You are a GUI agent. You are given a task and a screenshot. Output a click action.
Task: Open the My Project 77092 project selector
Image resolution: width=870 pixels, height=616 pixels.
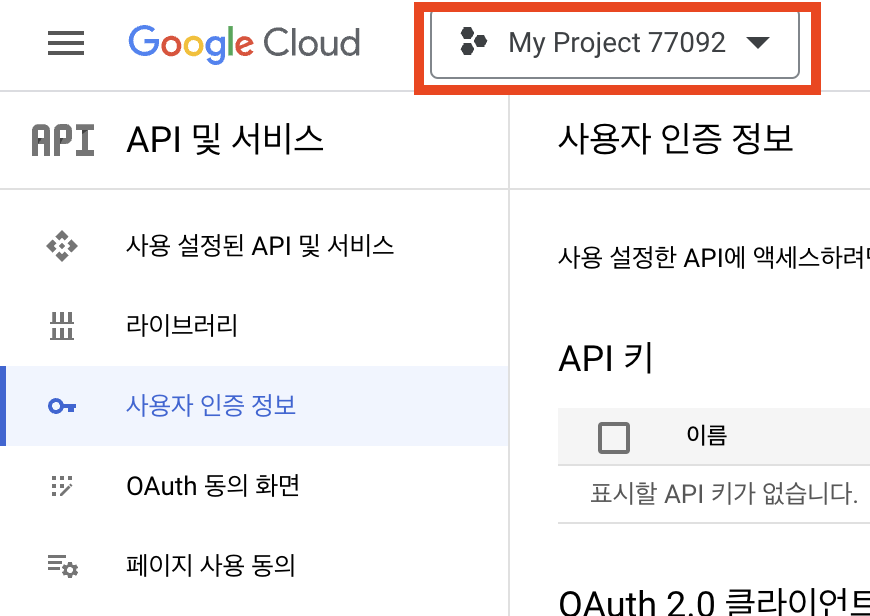pyautogui.click(x=616, y=43)
